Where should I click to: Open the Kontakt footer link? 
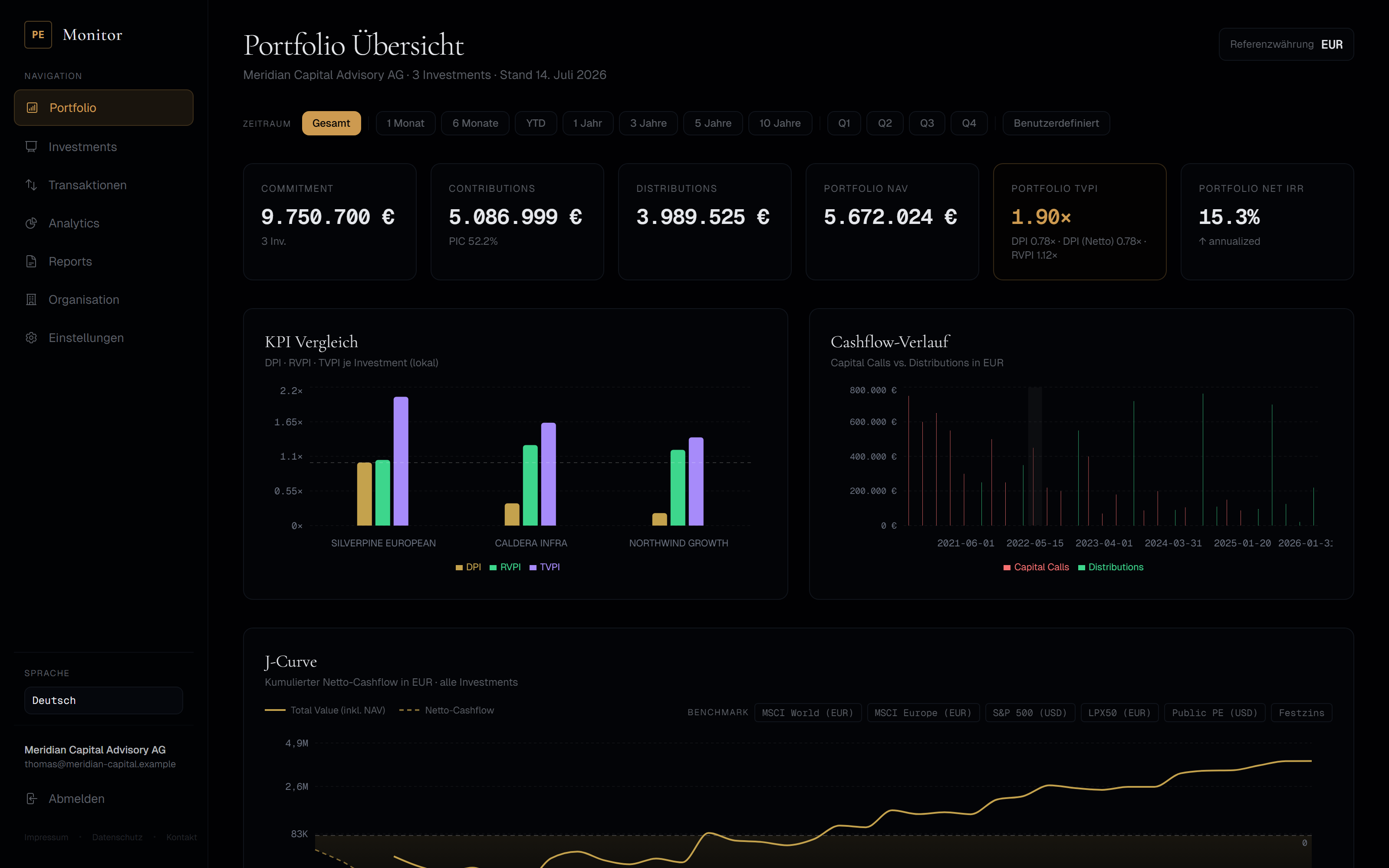pyautogui.click(x=181, y=837)
